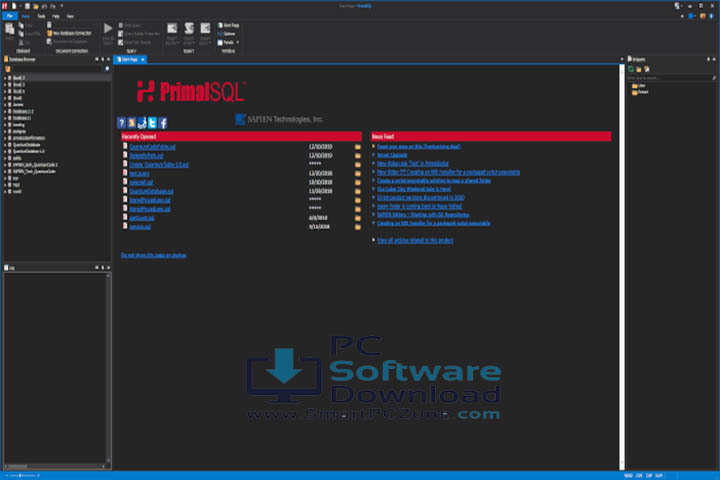Toggle pin on the Snippets panel
This screenshot has width=720, height=480.
[708, 59]
